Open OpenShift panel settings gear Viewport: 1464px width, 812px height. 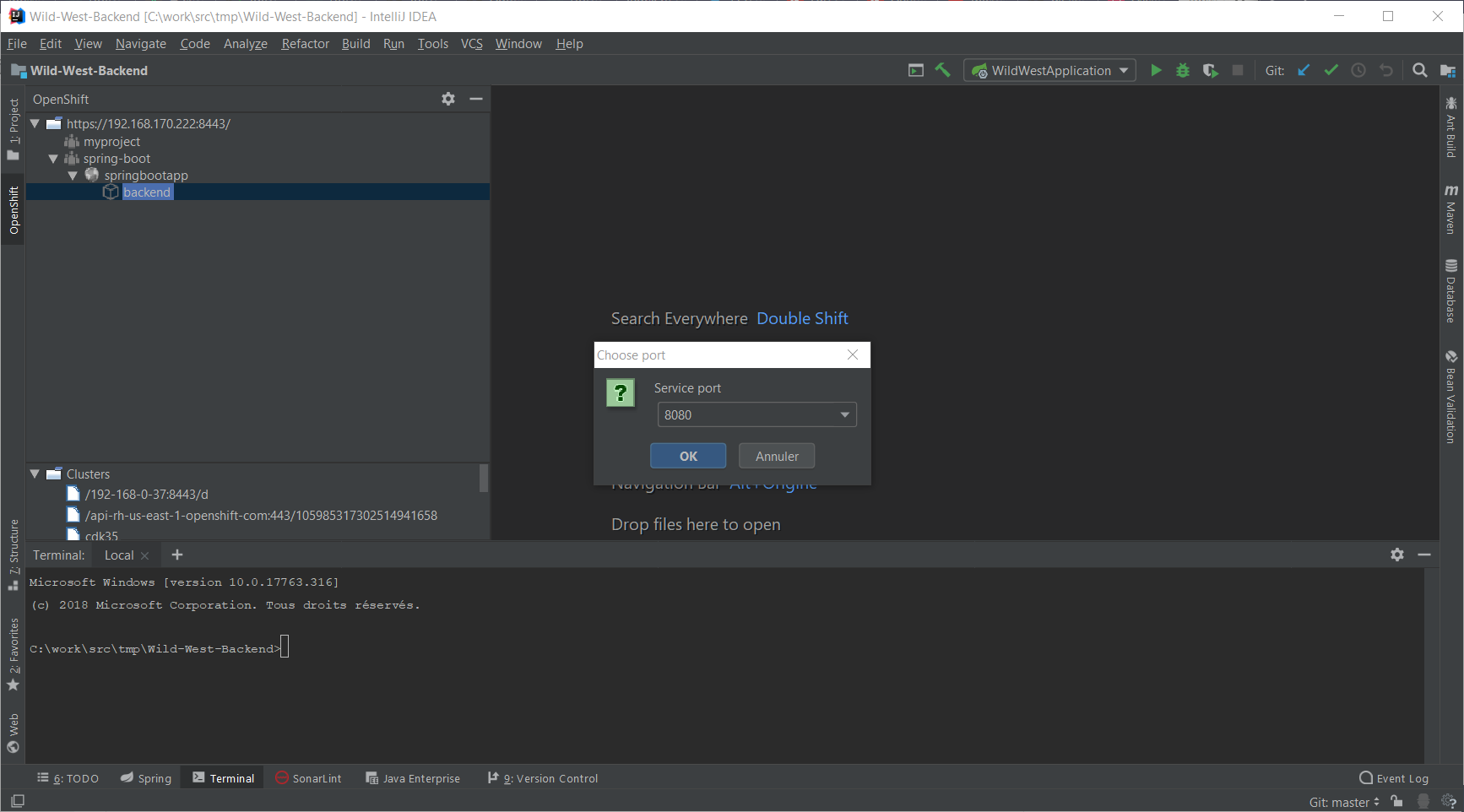point(448,99)
